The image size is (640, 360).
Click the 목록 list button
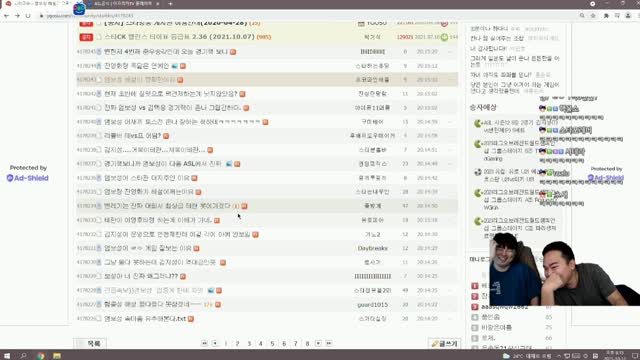point(90,344)
